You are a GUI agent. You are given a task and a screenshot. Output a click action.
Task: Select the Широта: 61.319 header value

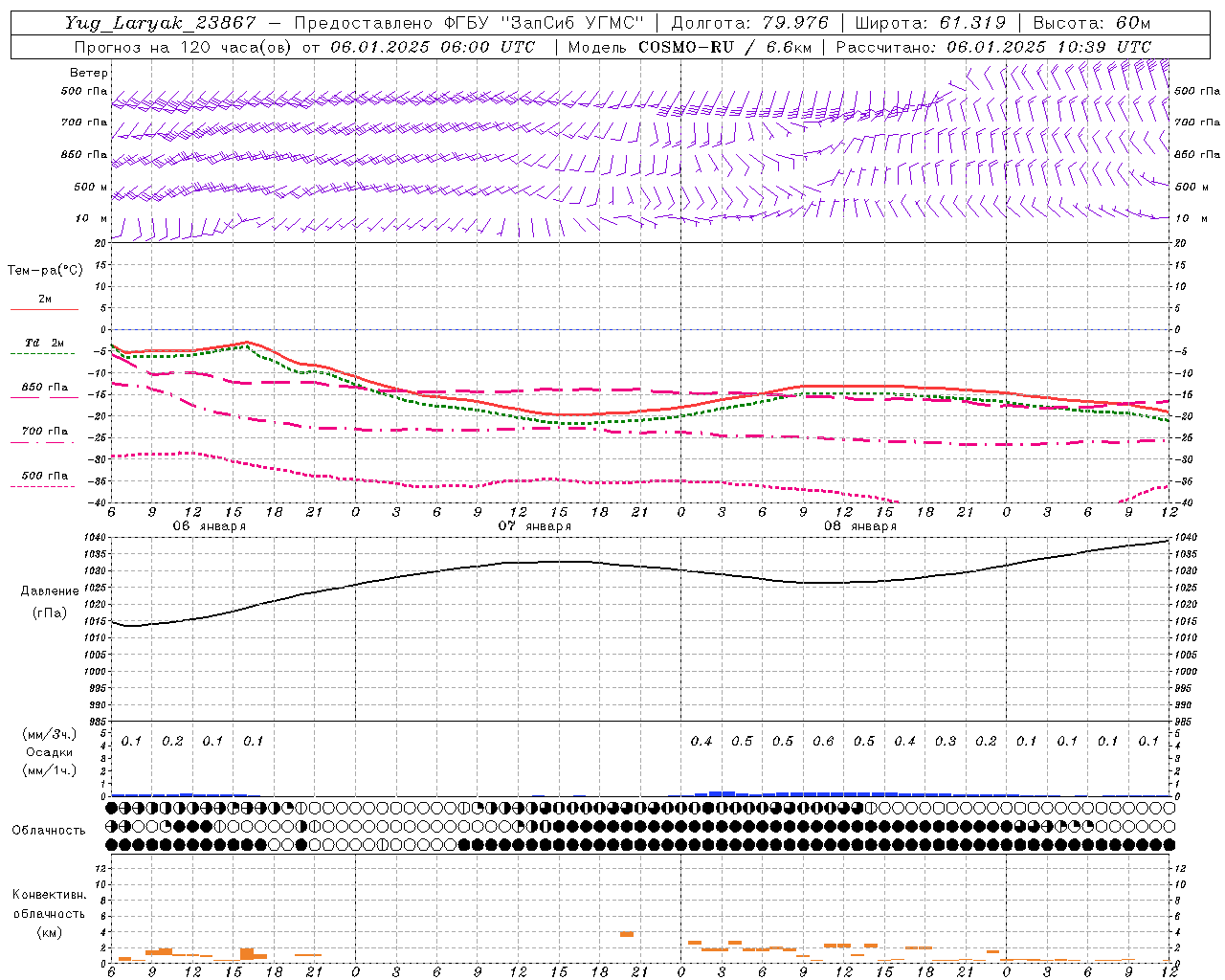click(929, 23)
